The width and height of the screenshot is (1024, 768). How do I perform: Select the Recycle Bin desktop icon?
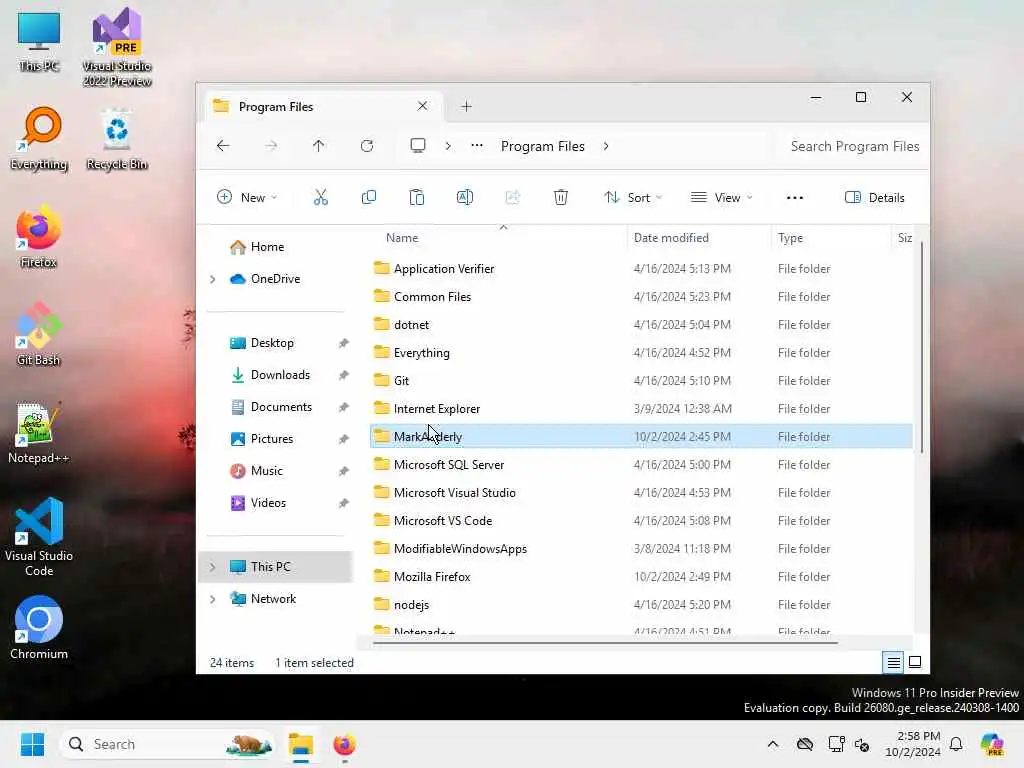(x=117, y=138)
